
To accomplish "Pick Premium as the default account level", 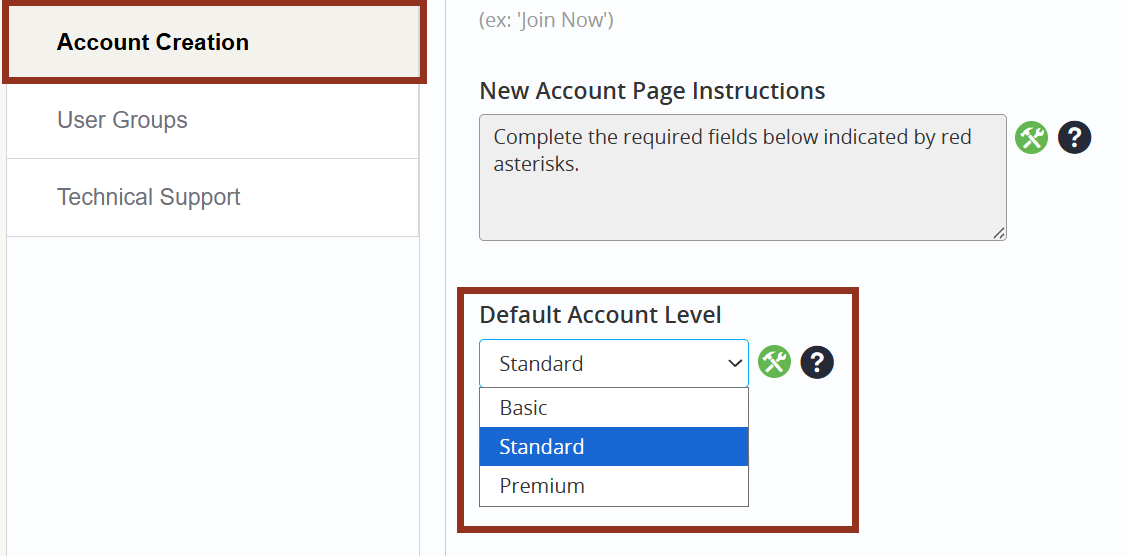I will click(x=614, y=486).
